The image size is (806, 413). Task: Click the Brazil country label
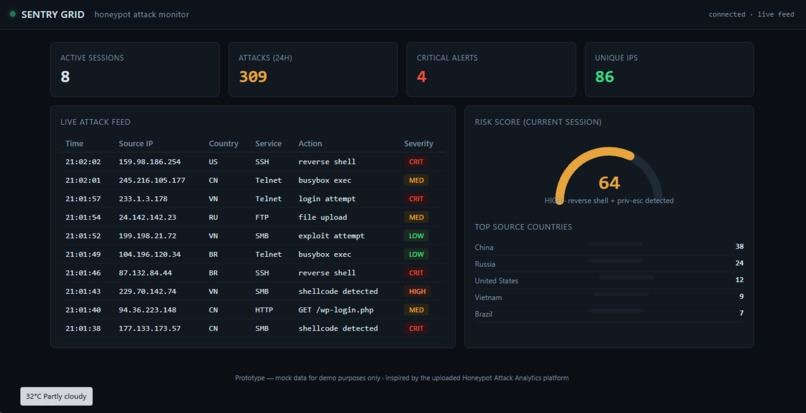pyautogui.click(x=484, y=314)
